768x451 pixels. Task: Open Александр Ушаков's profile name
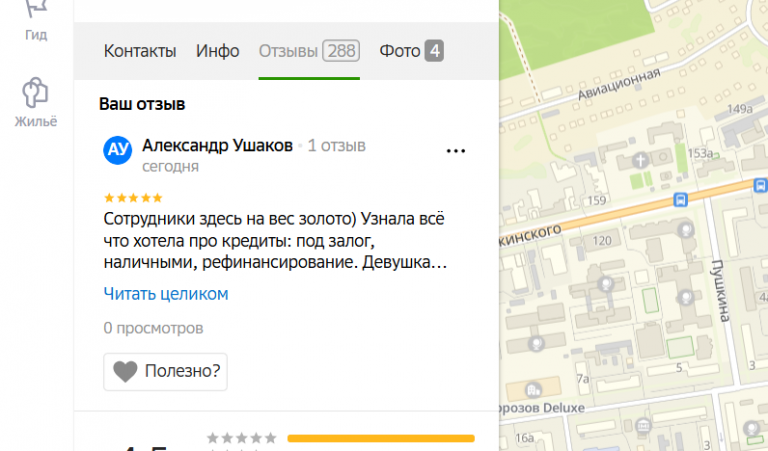(x=217, y=145)
